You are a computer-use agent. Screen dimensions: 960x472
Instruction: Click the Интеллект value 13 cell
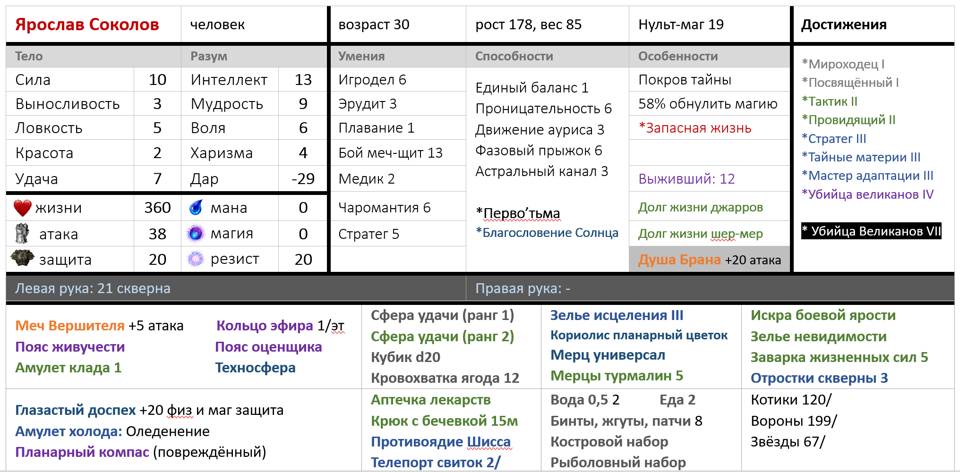click(303, 80)
